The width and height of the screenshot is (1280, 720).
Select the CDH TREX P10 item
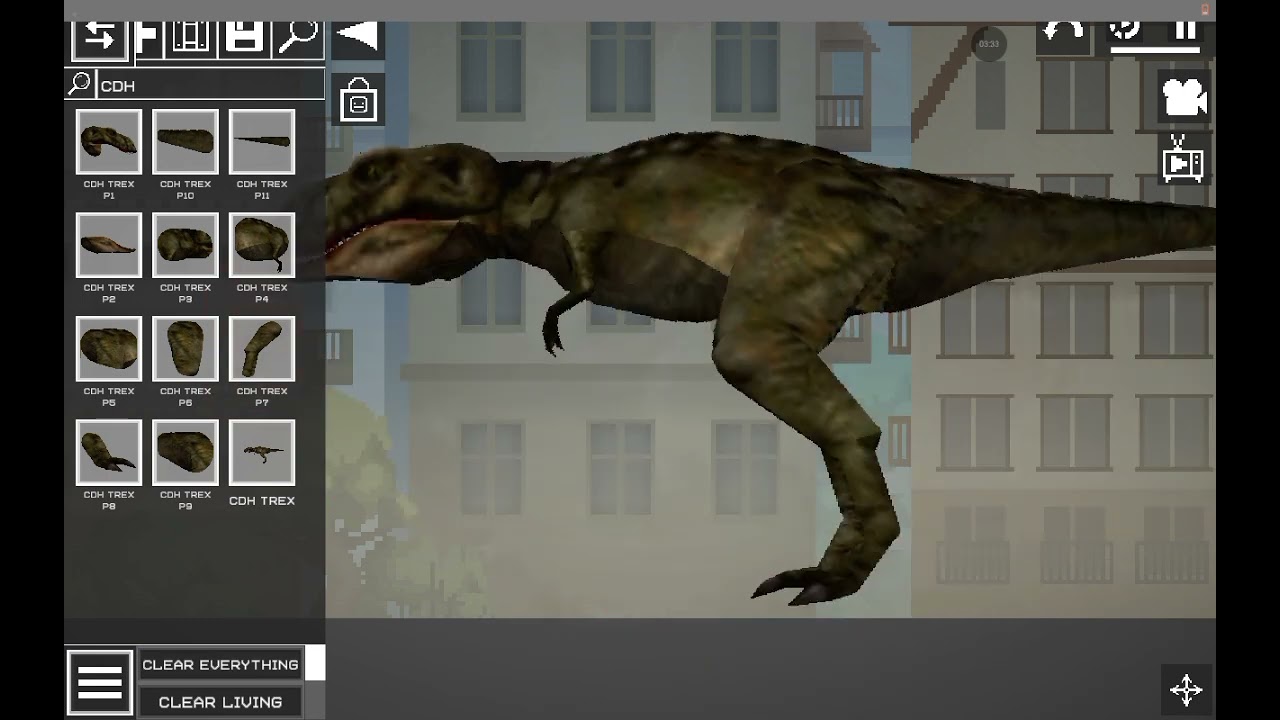[x=185, y=142]
